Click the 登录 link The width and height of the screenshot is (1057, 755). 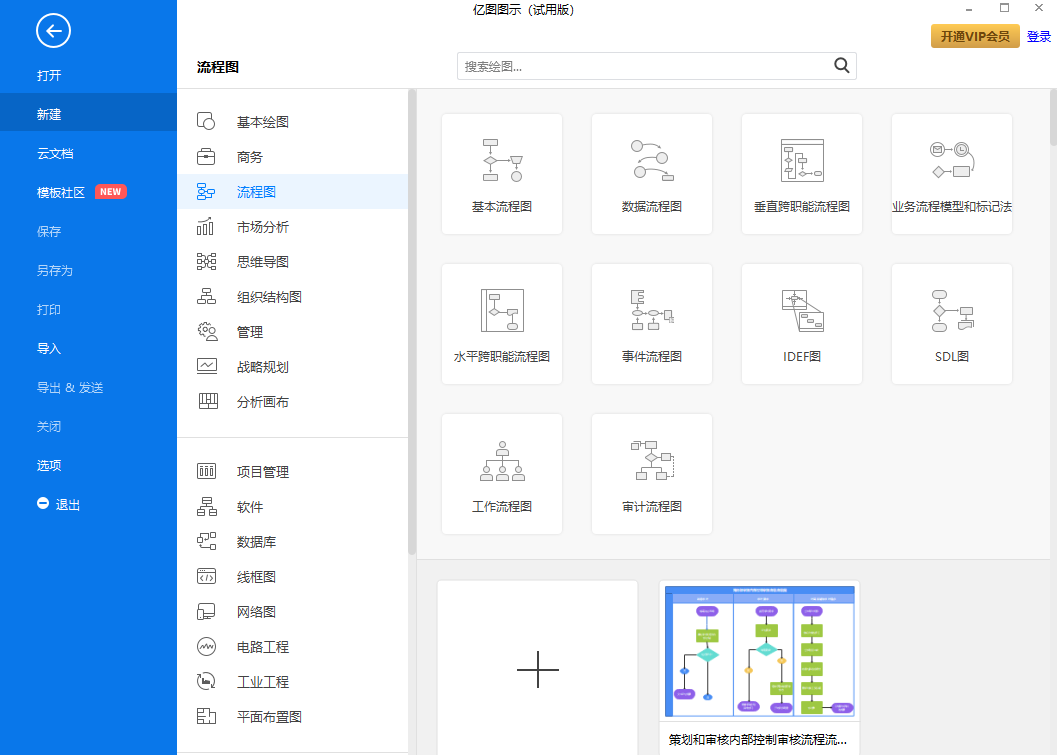click(x=1038, y=35)
